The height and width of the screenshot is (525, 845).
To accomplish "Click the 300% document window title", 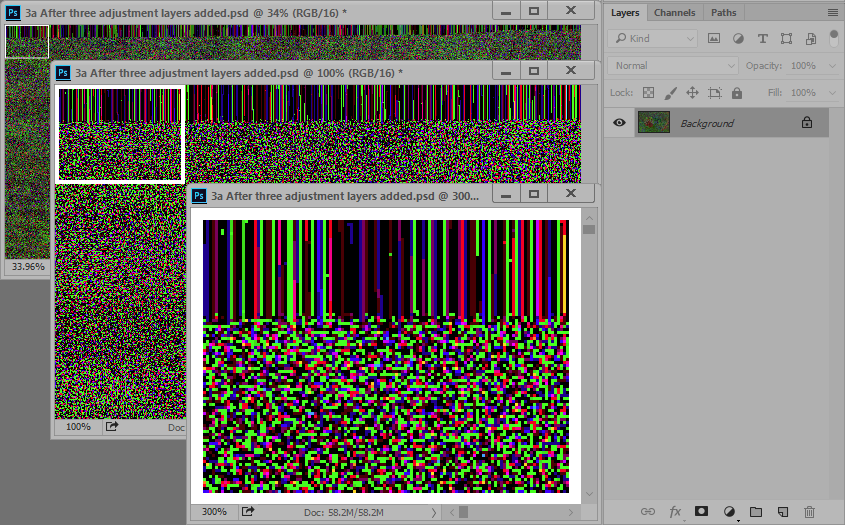I will point(345,196).
